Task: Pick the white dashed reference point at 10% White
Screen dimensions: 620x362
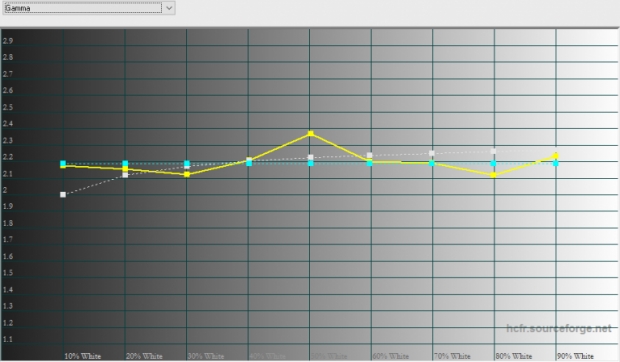Action: pos(63,194)
